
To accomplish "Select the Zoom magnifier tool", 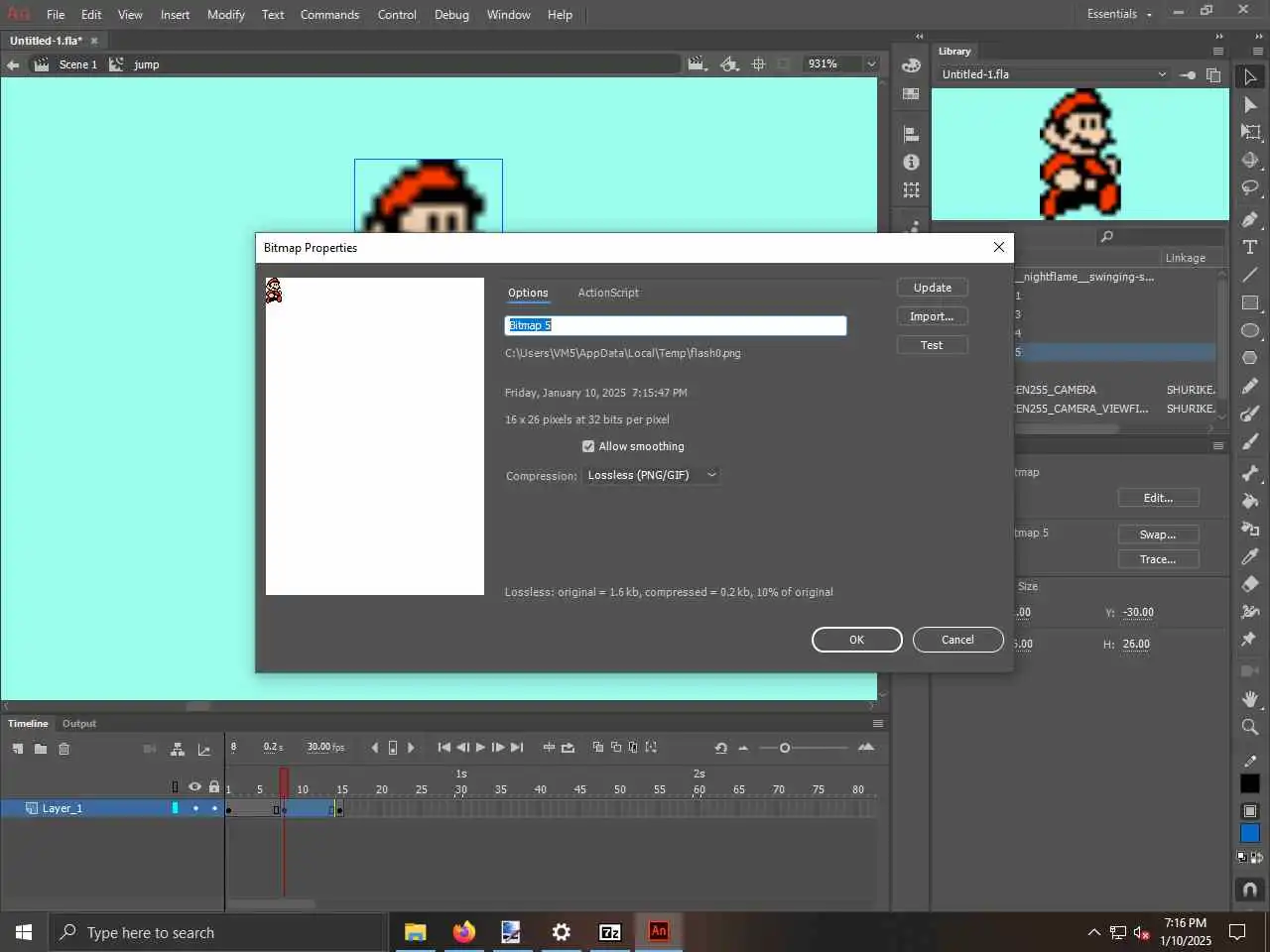I will pos(1250,727).
